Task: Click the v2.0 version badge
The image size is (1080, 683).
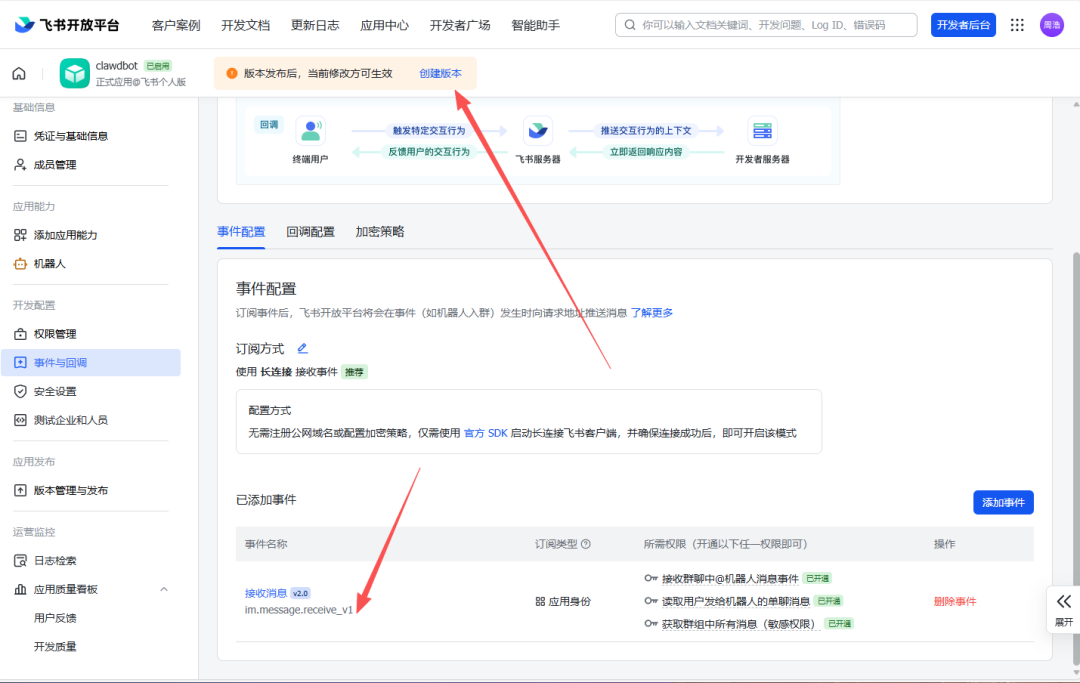Action: point(300,593)
